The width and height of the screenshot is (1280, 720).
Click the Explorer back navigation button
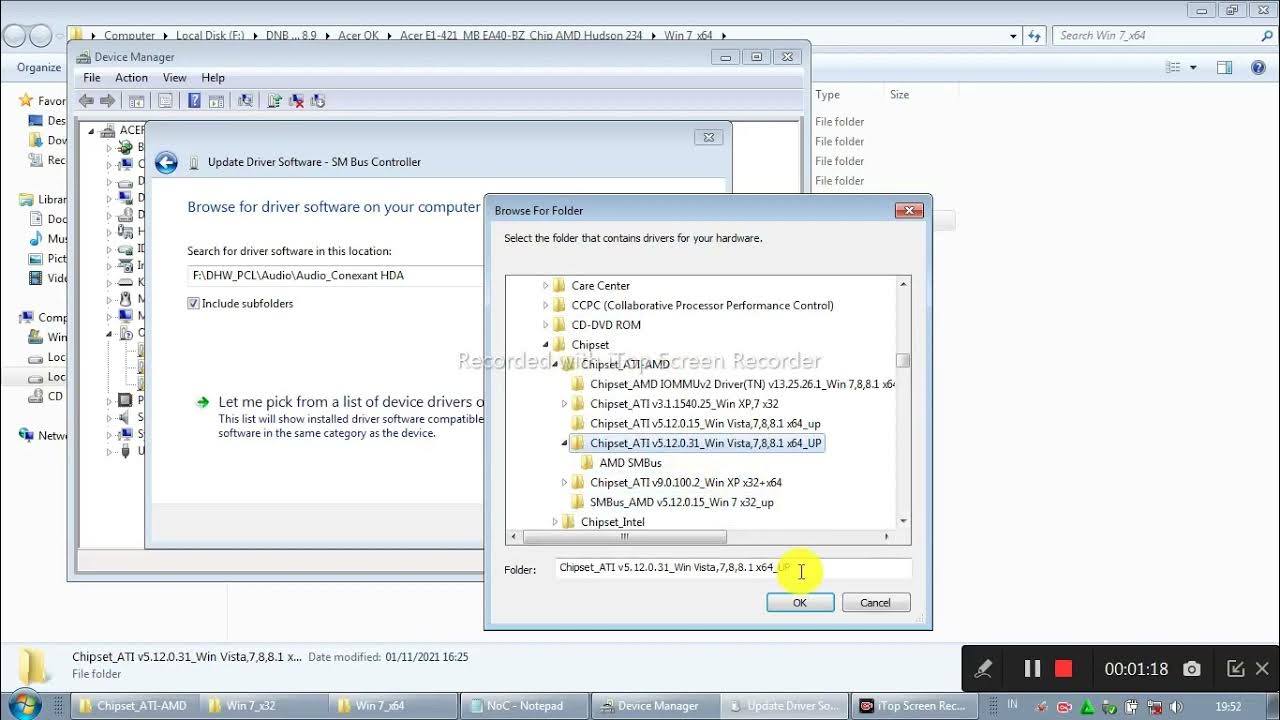point(14,36)
